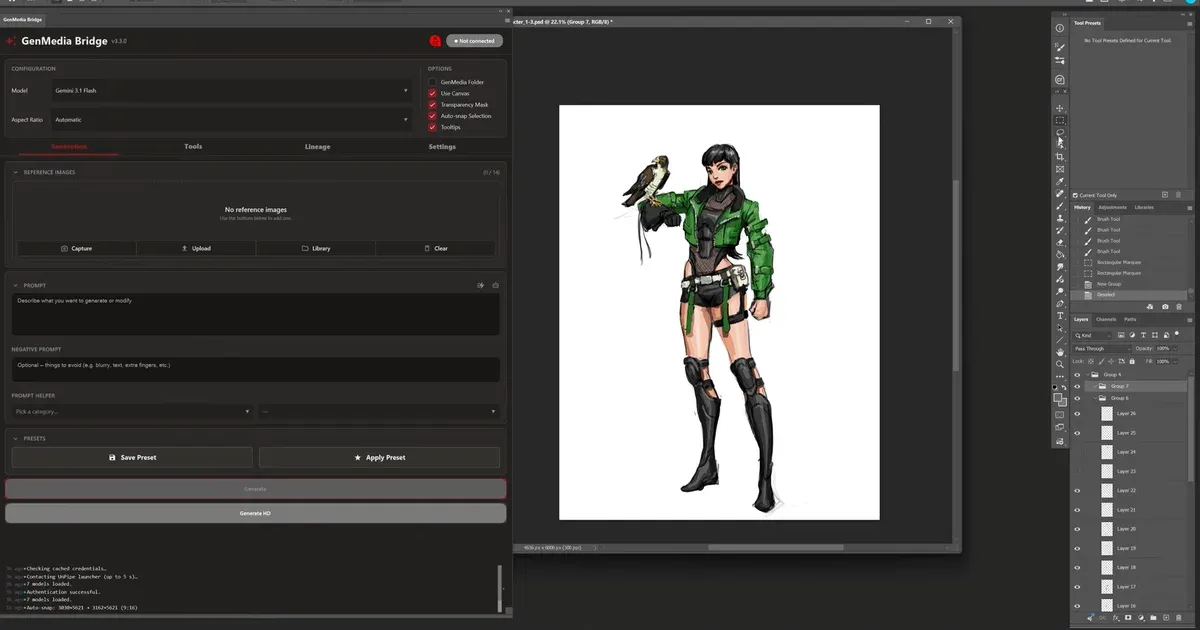Select the Lasso tool

(1060, 132)
